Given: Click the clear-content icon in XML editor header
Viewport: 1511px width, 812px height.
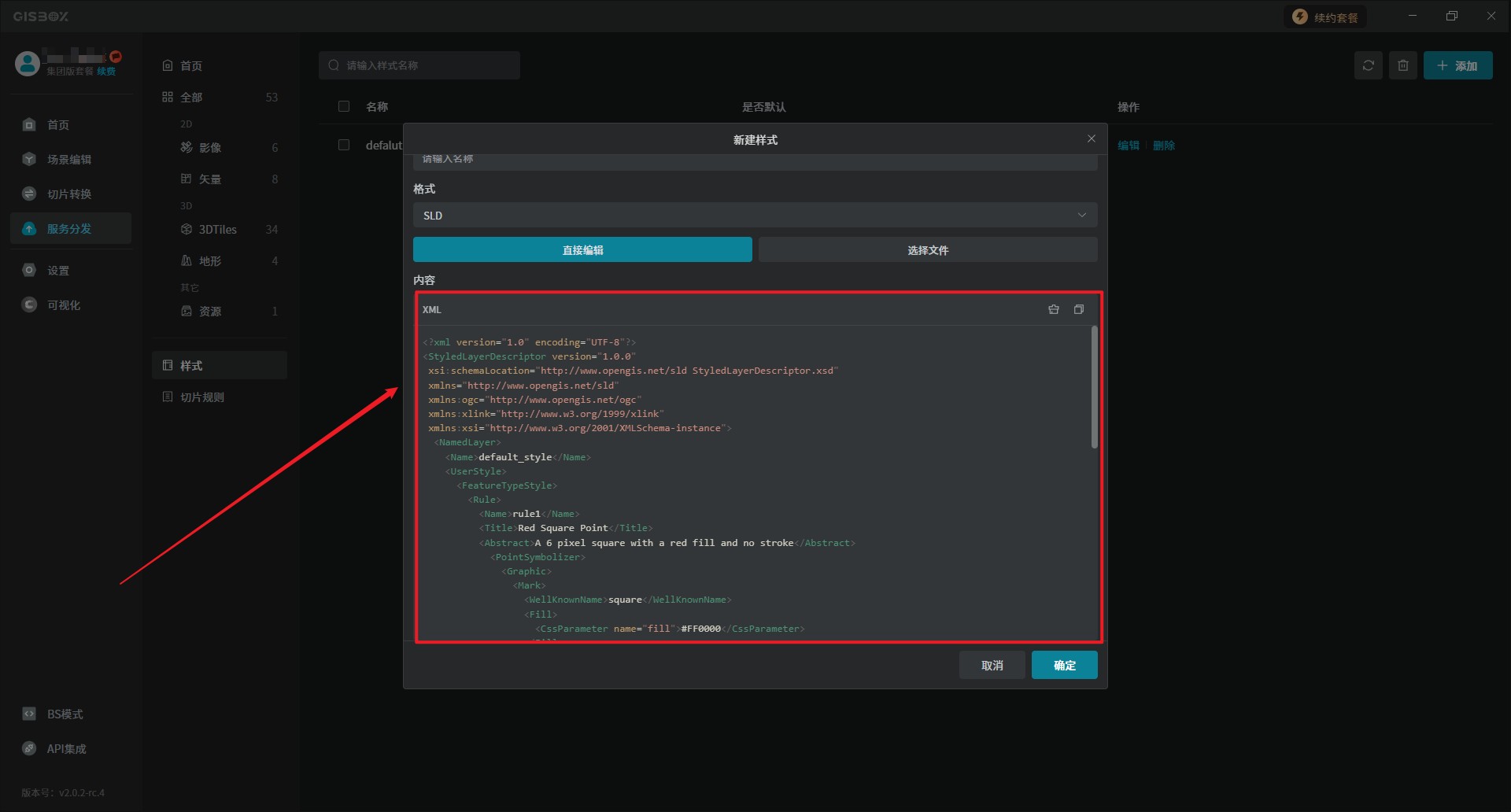Looking at the screenshot, I should pyautogui.click(x=1053, y=310).
